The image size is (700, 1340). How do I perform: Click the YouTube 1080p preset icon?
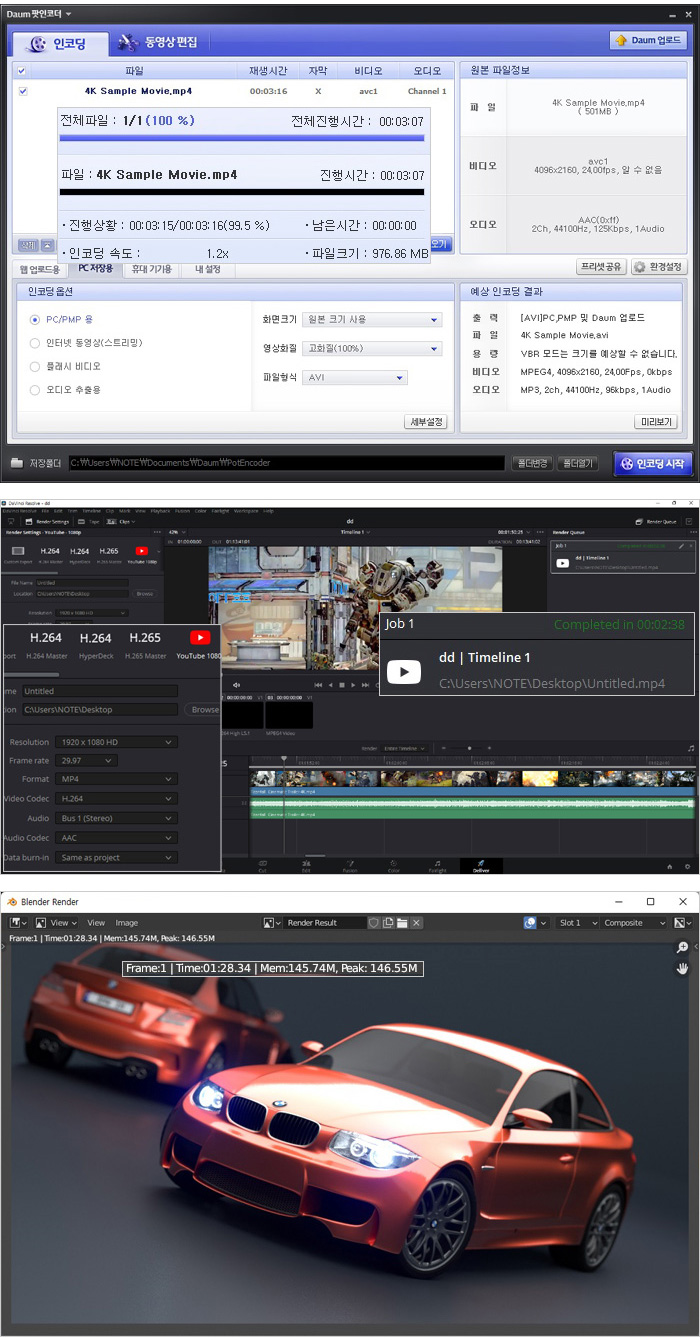pyautogui.click(x=200, y=638)
